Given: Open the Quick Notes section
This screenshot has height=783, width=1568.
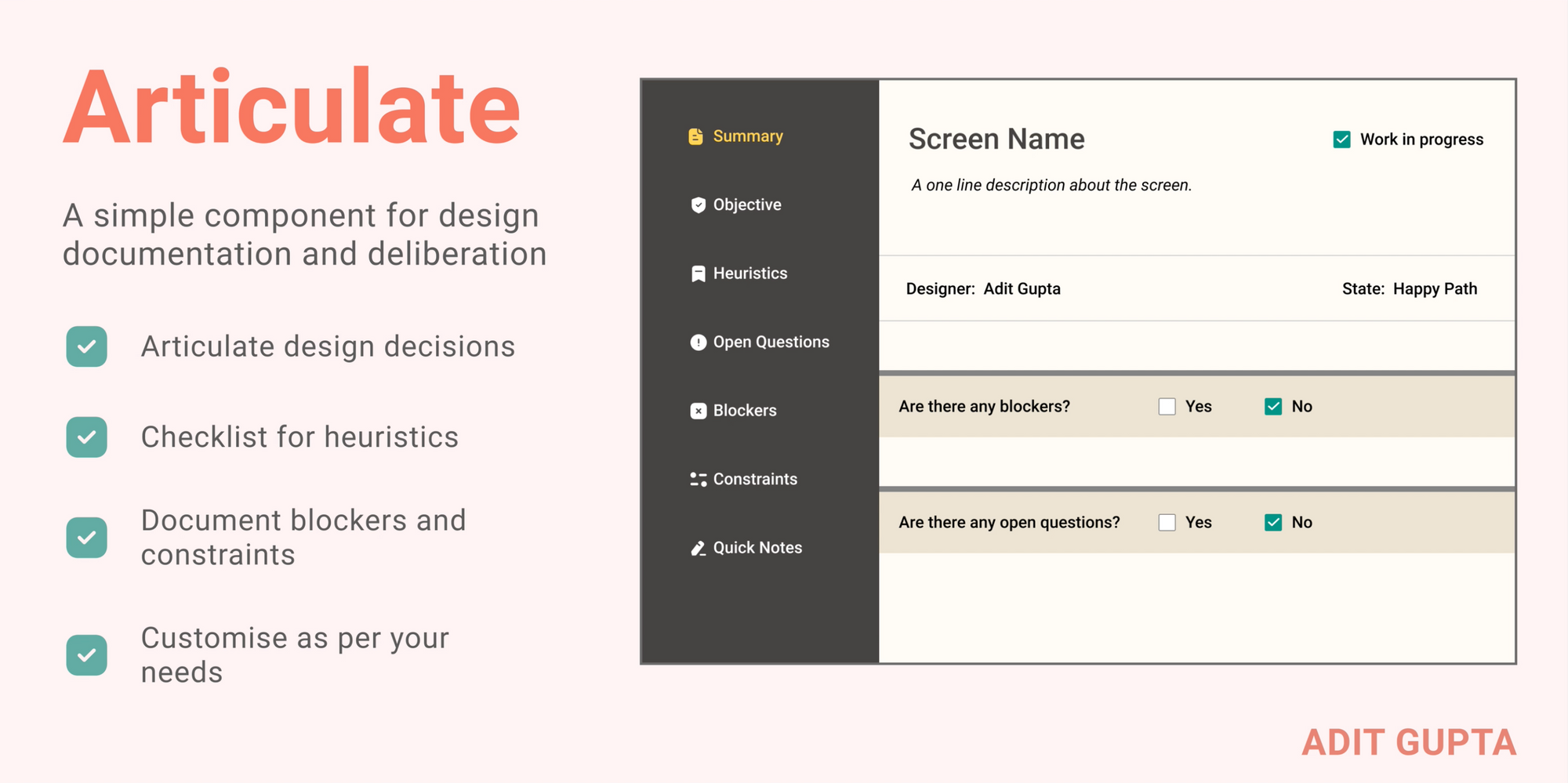Looking at the screenshot, I should [746, 548].
